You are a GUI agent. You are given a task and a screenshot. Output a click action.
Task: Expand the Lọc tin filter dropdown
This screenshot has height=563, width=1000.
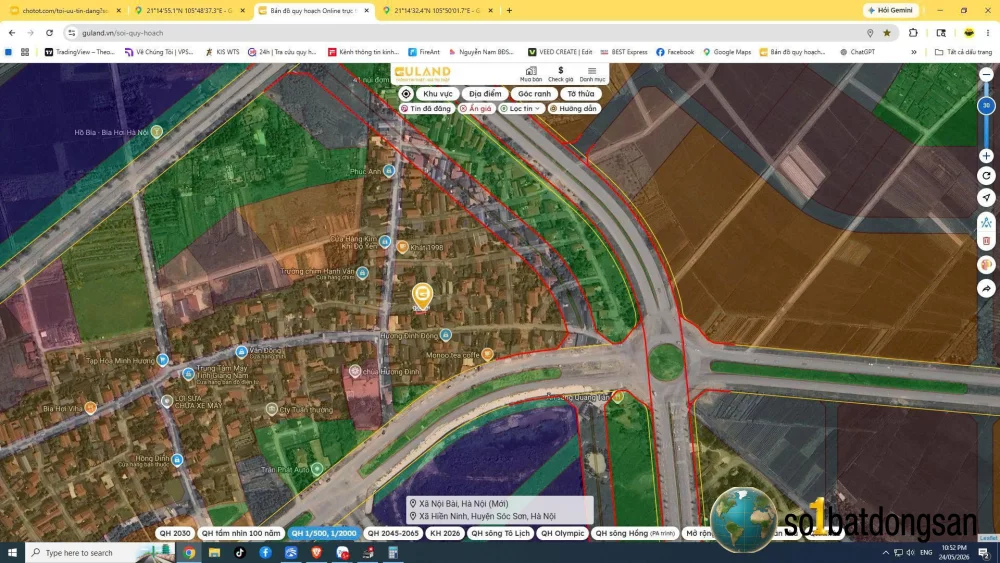coord(521,108)
